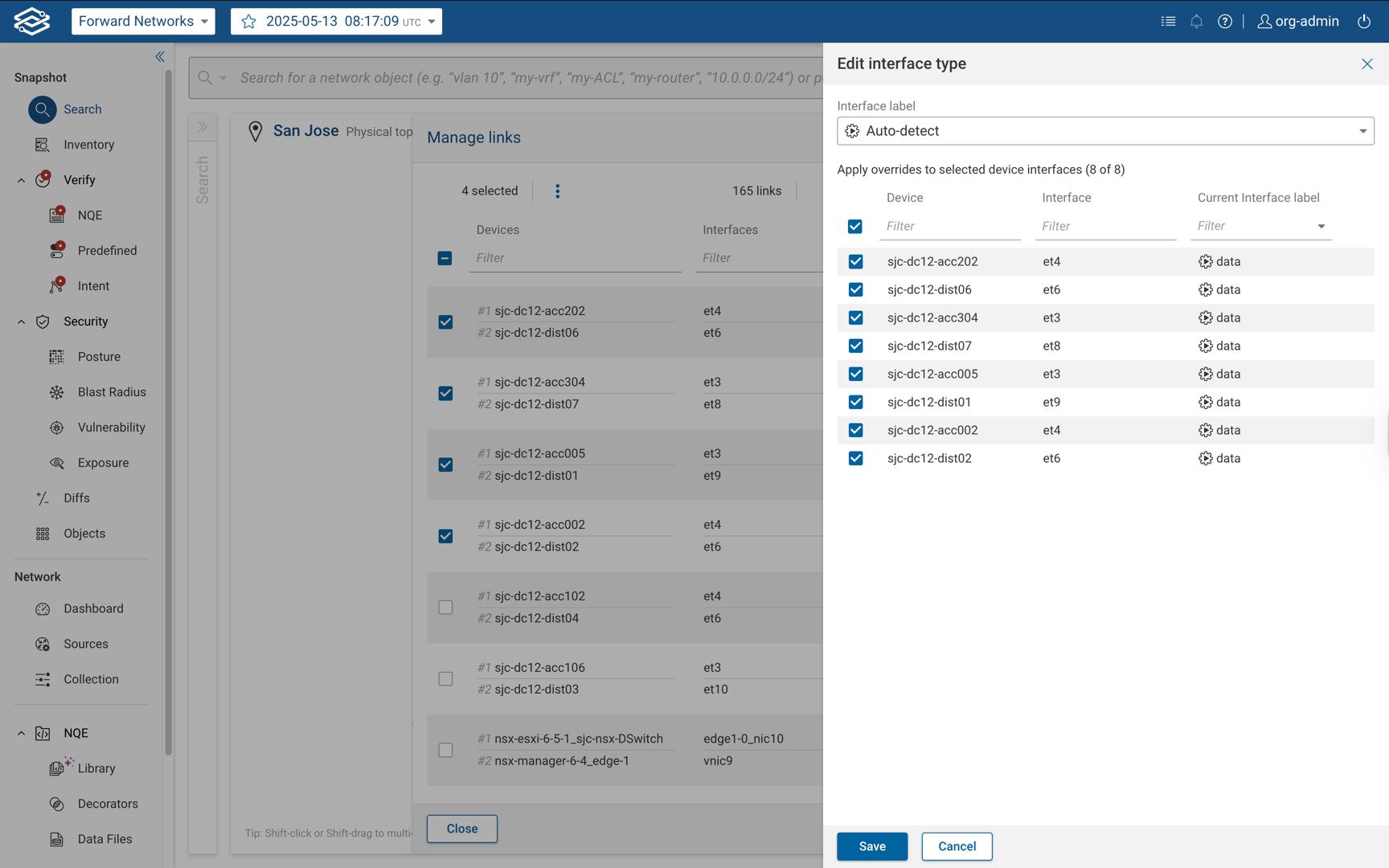Expand the Current Interface label filter dropdown
The height and width of the screenshot is (868, 1389).
point(1321,226)
